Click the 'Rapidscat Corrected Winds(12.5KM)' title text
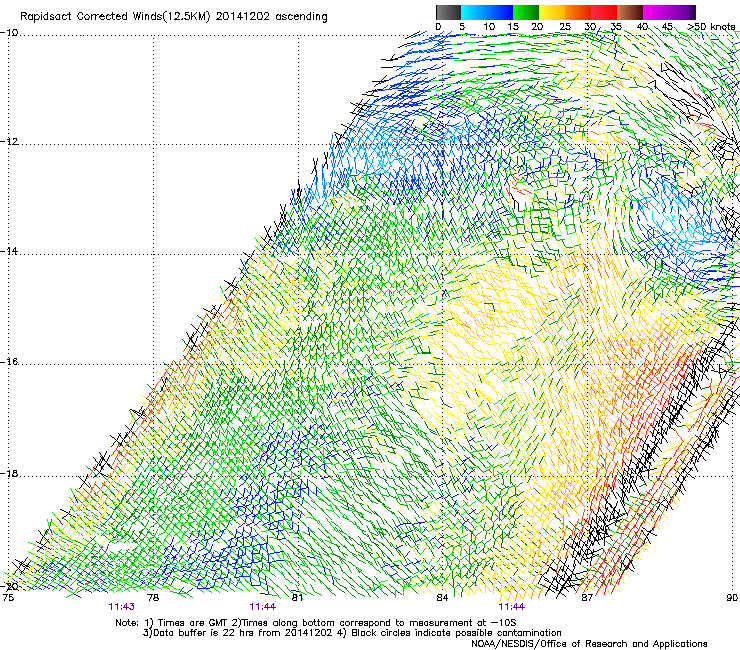This screenshot has height=650, width=740. [x=115, y=17]
